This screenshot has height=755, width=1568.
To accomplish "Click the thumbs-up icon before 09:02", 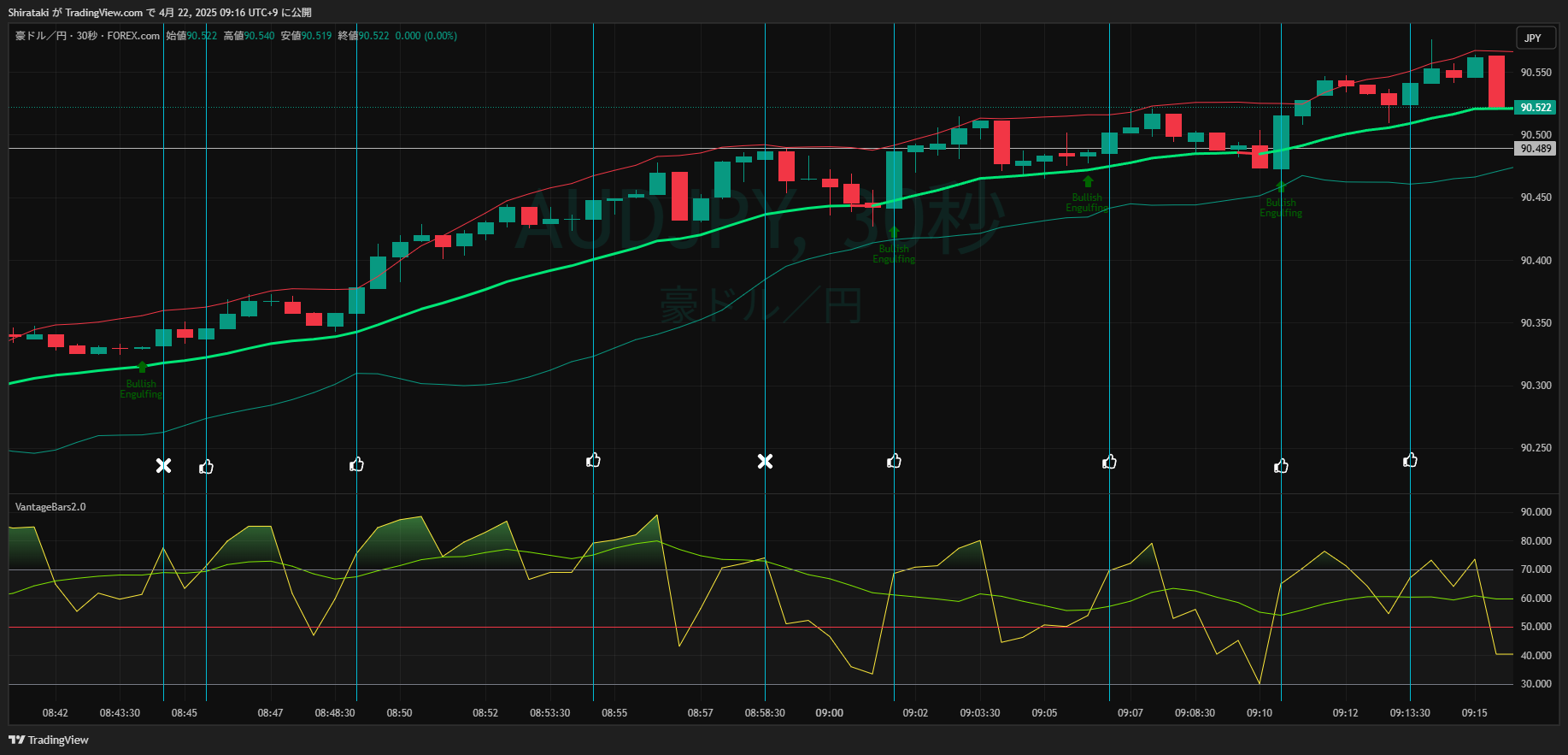I will [x=894, y=461].
